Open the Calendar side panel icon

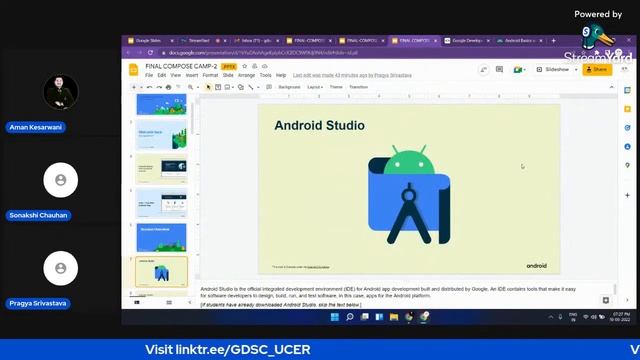point(627,90)
